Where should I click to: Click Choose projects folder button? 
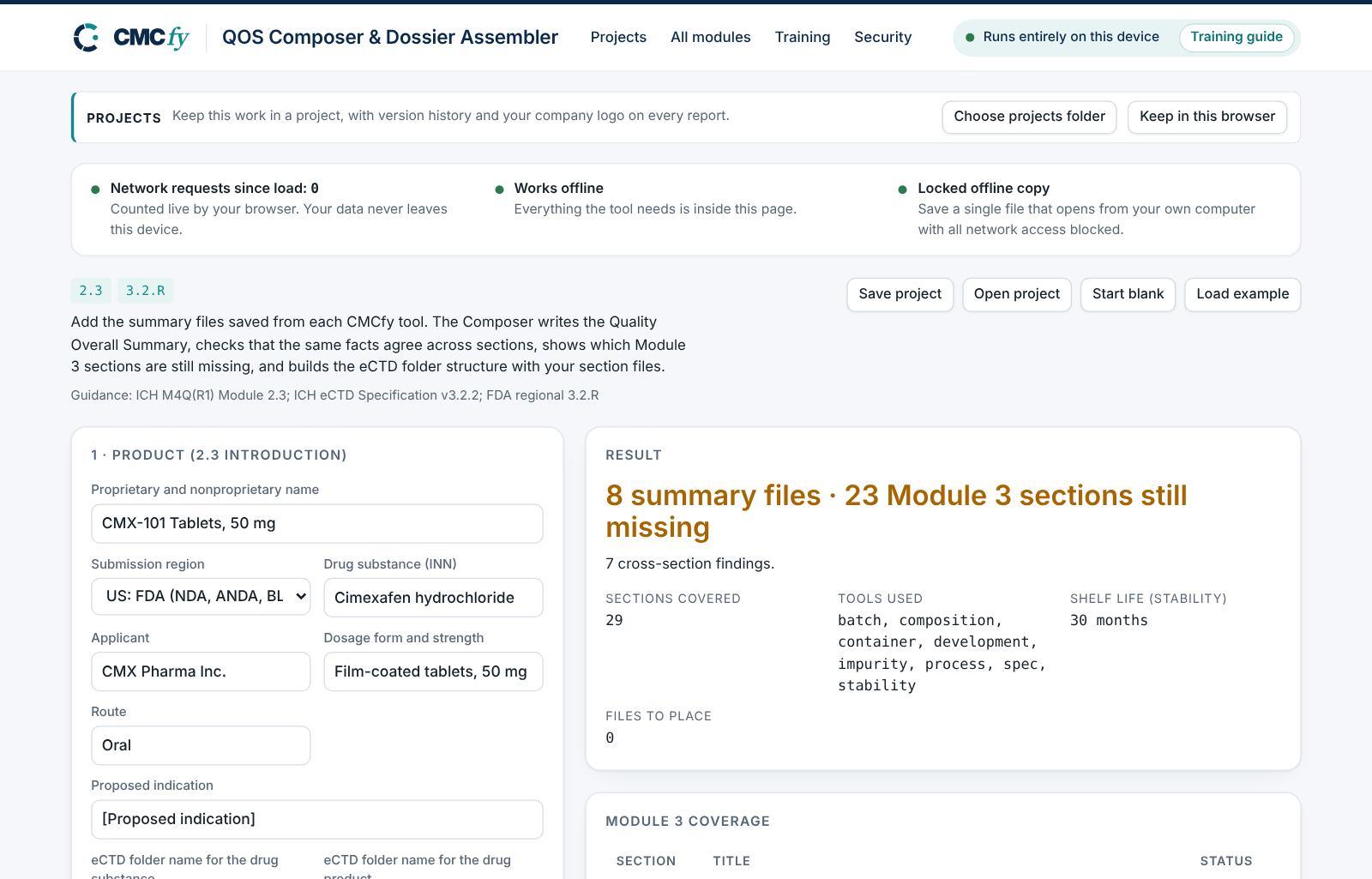pyautogui.click(x=1029, y=117)
